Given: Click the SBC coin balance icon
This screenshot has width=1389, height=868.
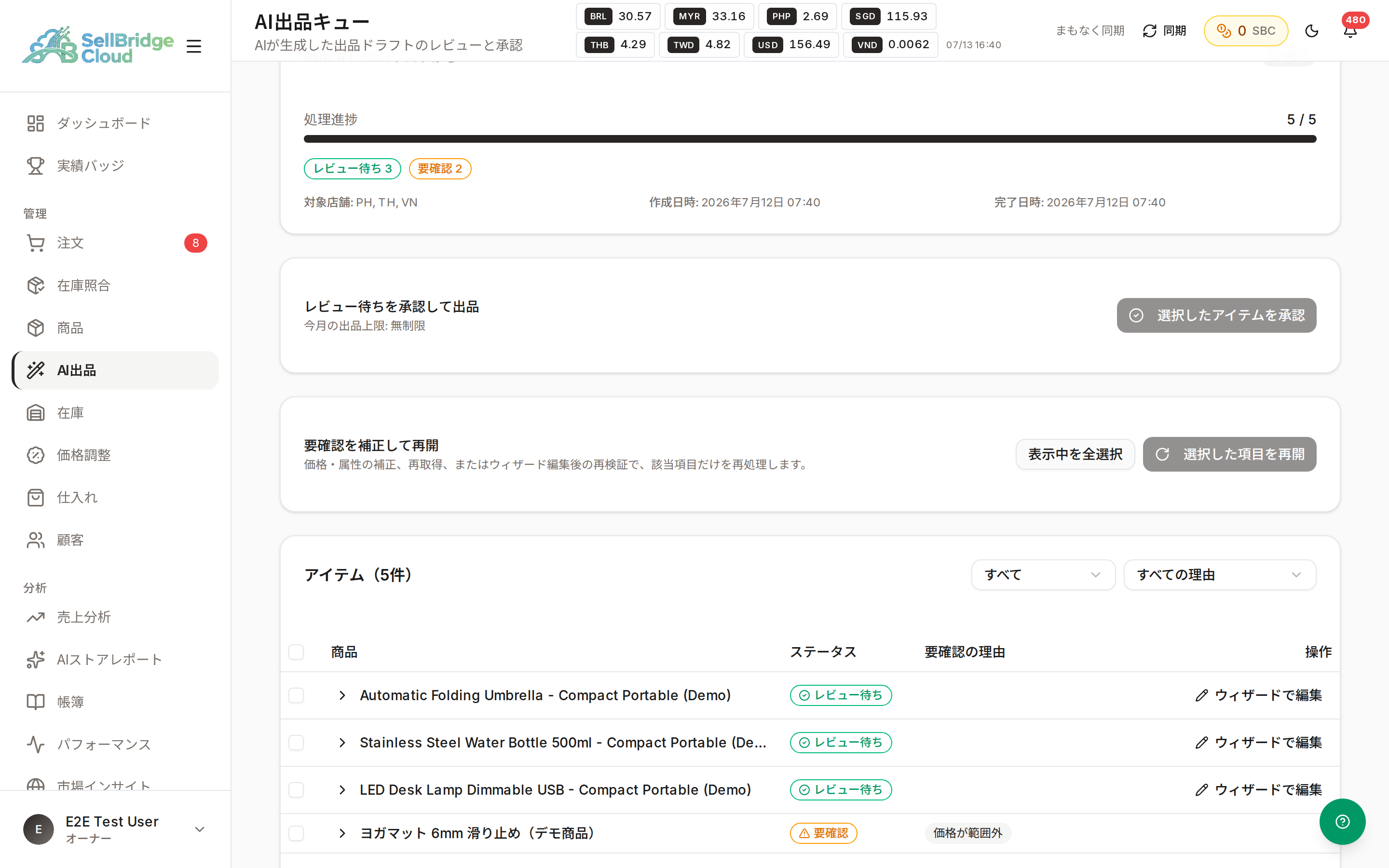Looking at the screenshot, I should click(1224, 31).
